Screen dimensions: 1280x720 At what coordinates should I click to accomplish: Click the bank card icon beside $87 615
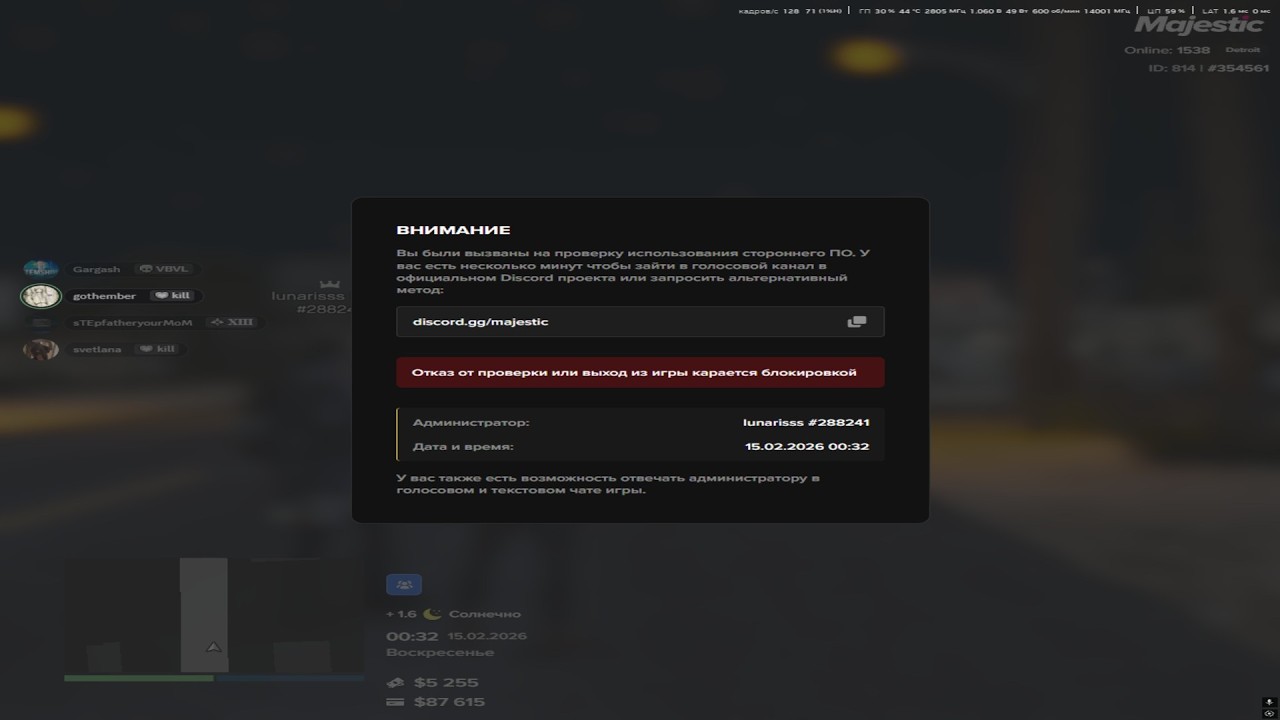point(395,702)
